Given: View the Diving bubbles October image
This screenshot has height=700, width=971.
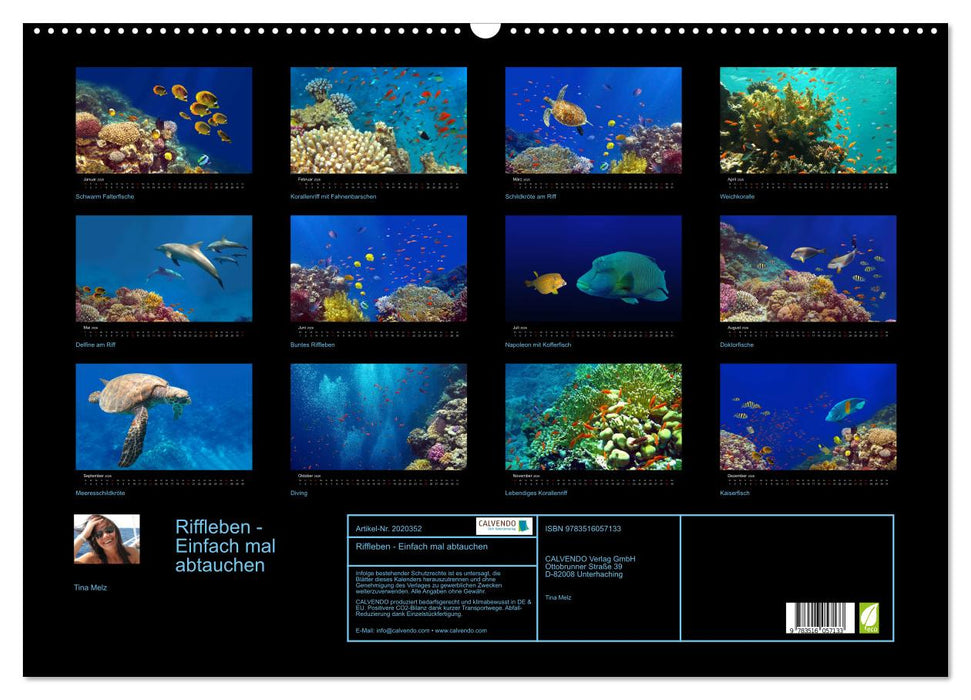Looking at the screenshot, I should point(378,416).
